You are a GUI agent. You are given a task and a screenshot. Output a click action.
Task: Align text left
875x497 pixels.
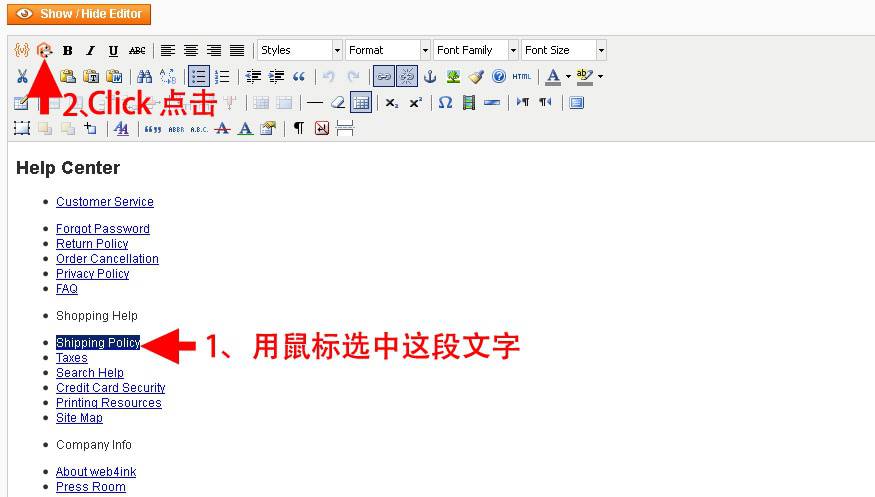[167, 50]
